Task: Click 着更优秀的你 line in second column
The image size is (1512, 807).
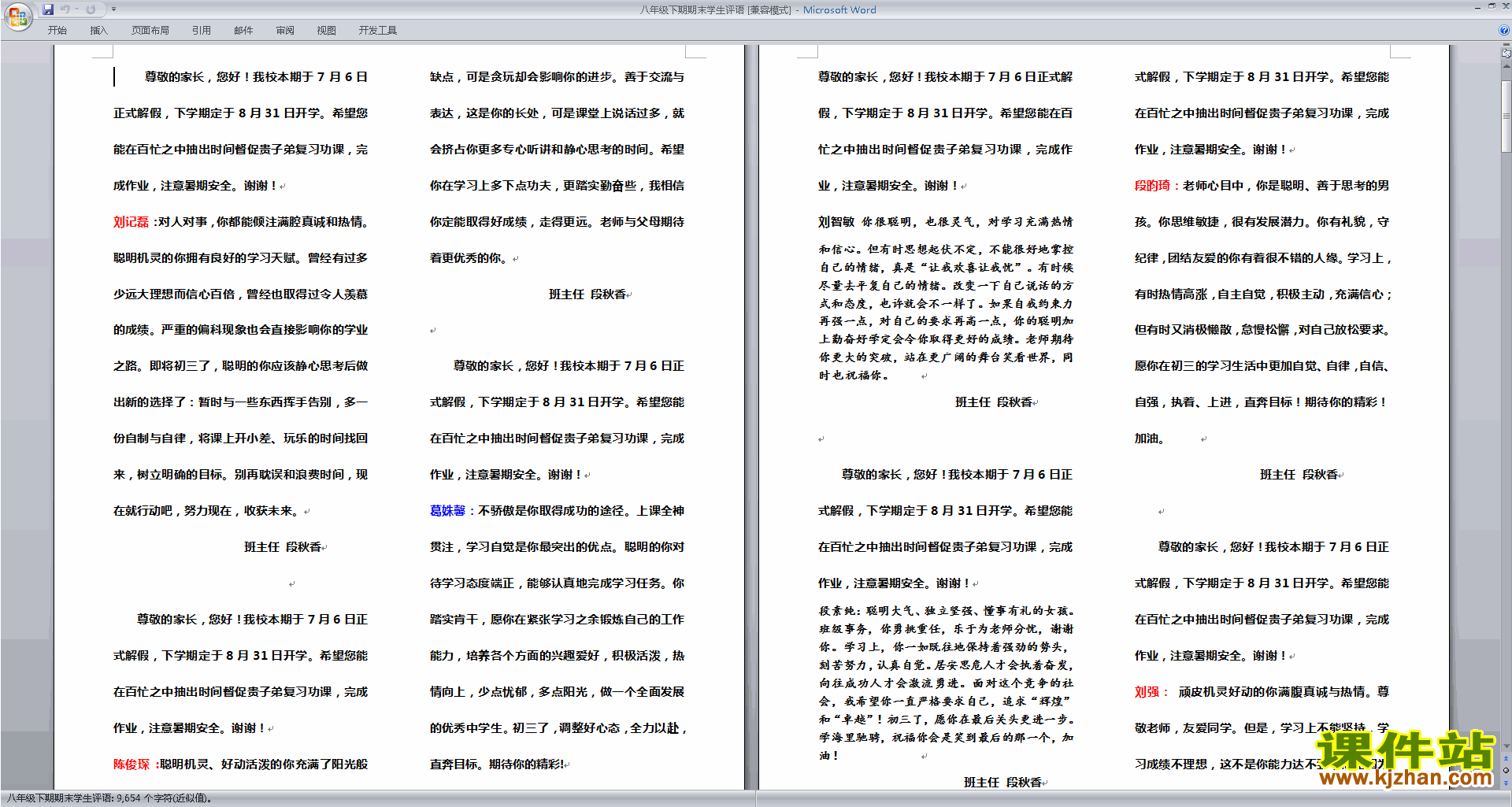Action: pos(469,258)
